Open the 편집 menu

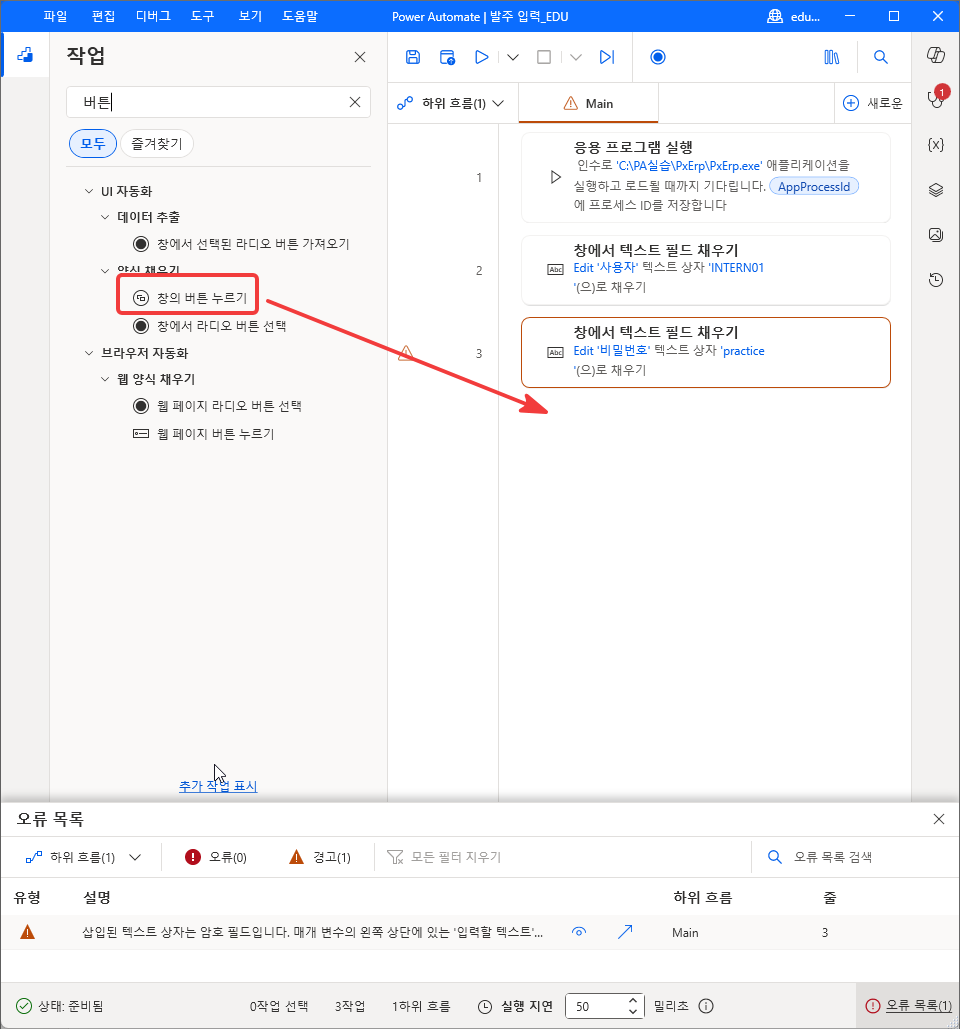tap(103, 16)
